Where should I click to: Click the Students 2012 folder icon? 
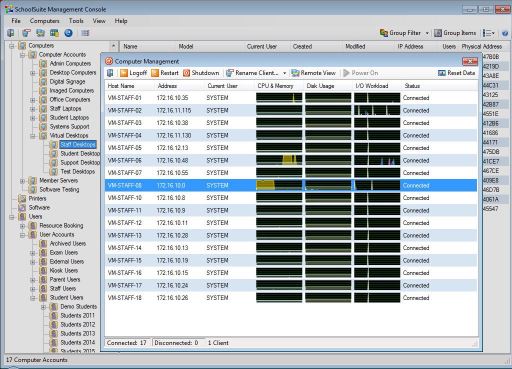[x=54, y=324]
